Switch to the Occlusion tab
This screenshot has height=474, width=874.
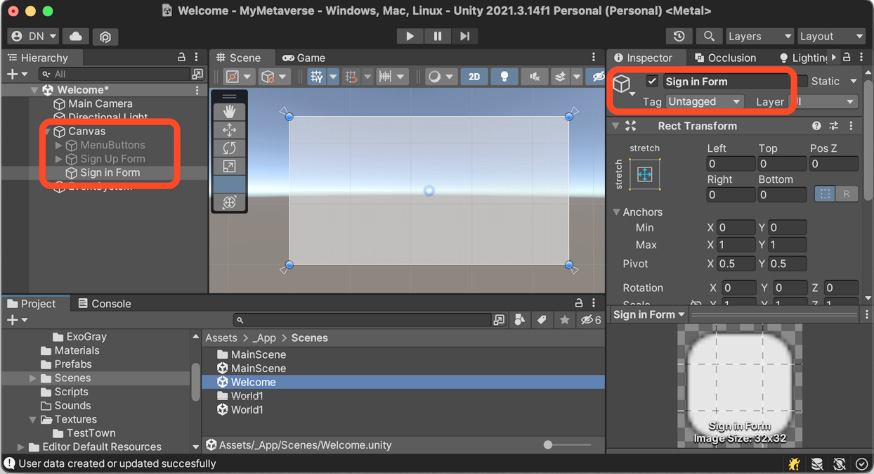tap(725, 58)
